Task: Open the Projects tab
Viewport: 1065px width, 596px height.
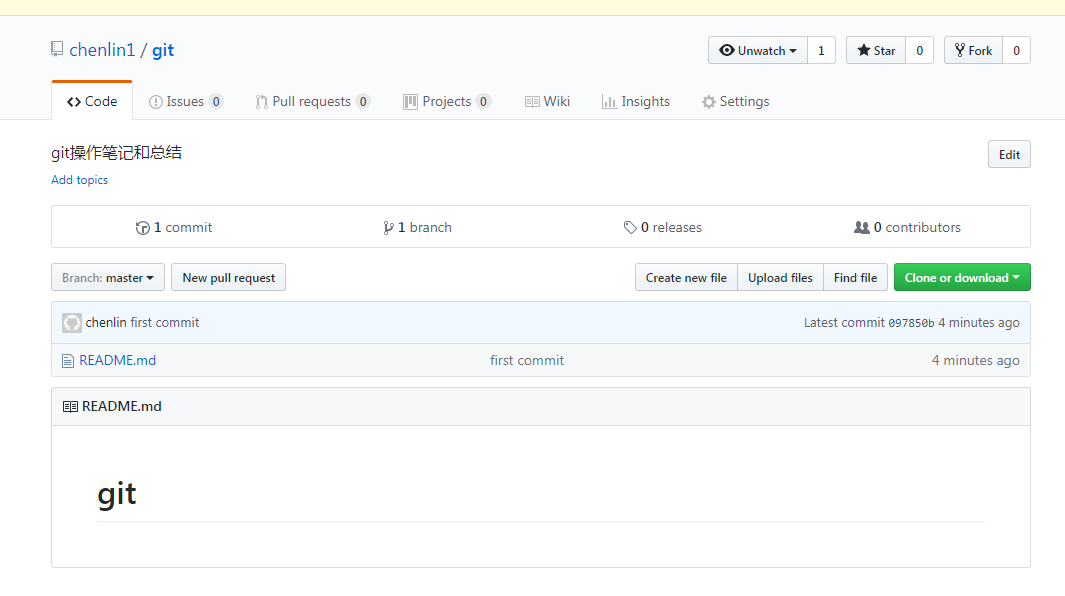Action: (x=446, y=101)
